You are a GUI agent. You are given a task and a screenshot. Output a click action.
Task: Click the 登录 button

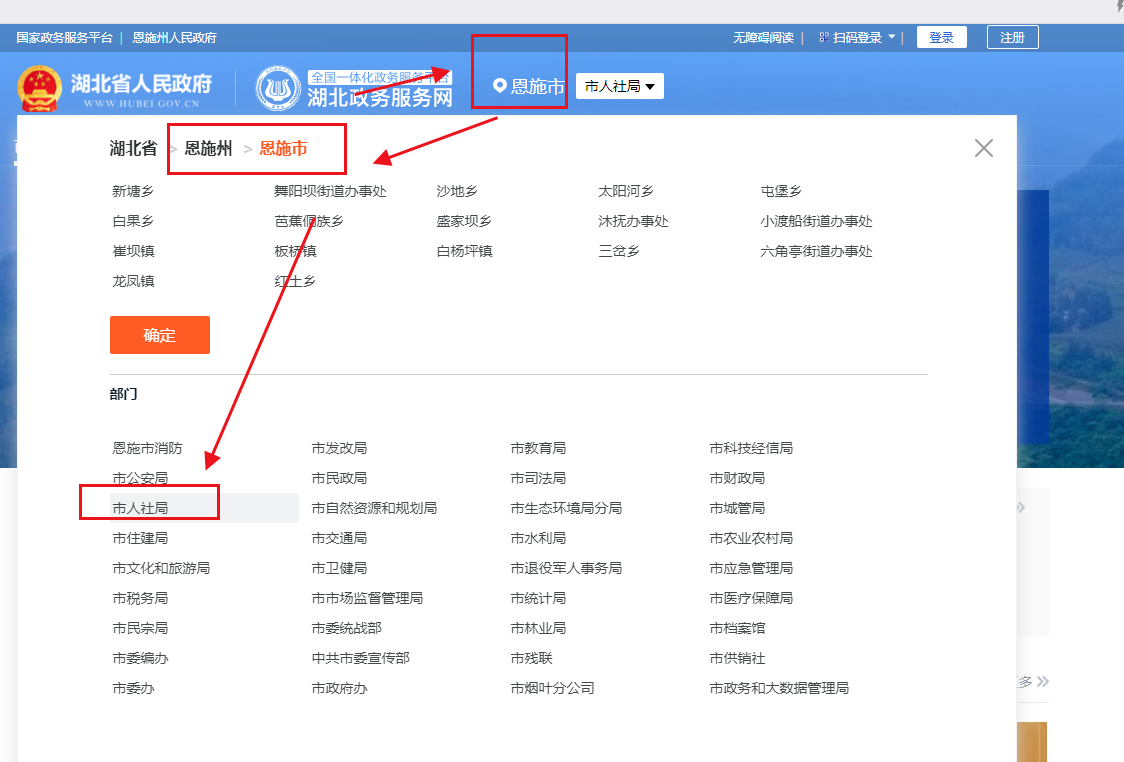point(941,38)
